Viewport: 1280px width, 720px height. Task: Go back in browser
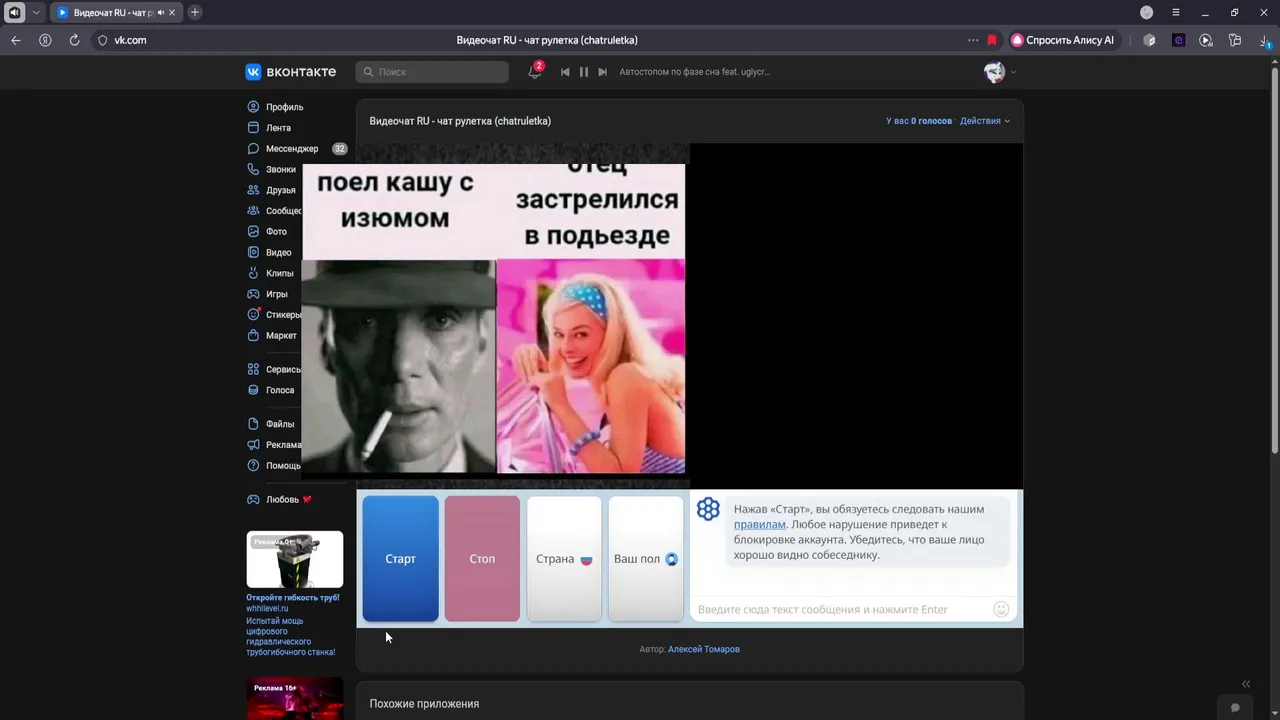(16, 40)
